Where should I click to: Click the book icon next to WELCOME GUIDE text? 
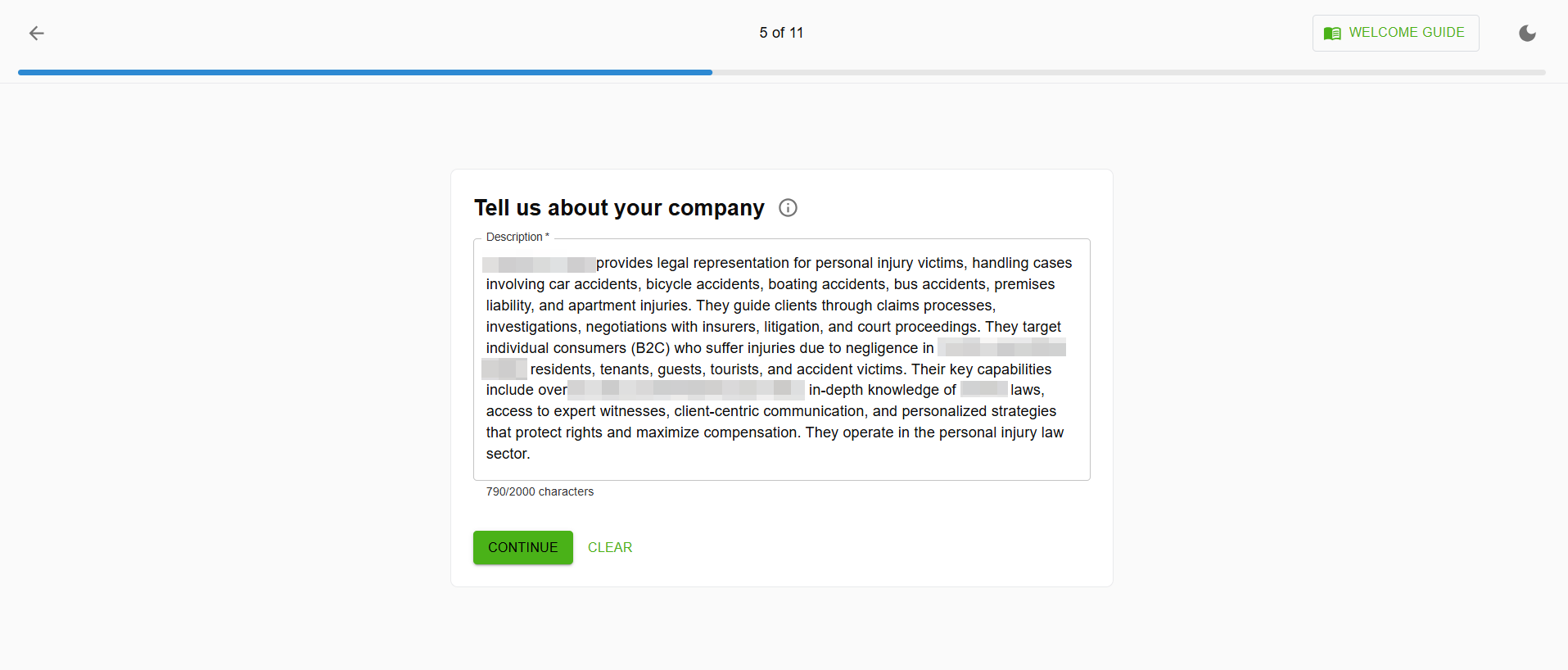[1331, 33]
